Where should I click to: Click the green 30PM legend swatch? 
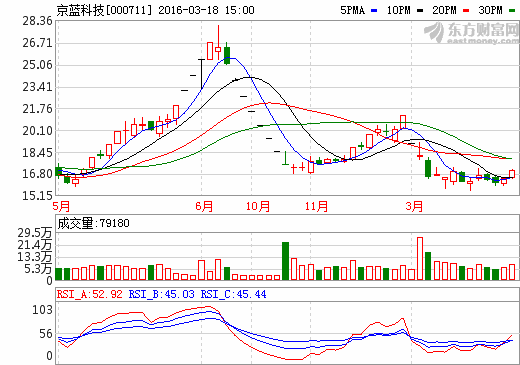(x=512, y=11)
